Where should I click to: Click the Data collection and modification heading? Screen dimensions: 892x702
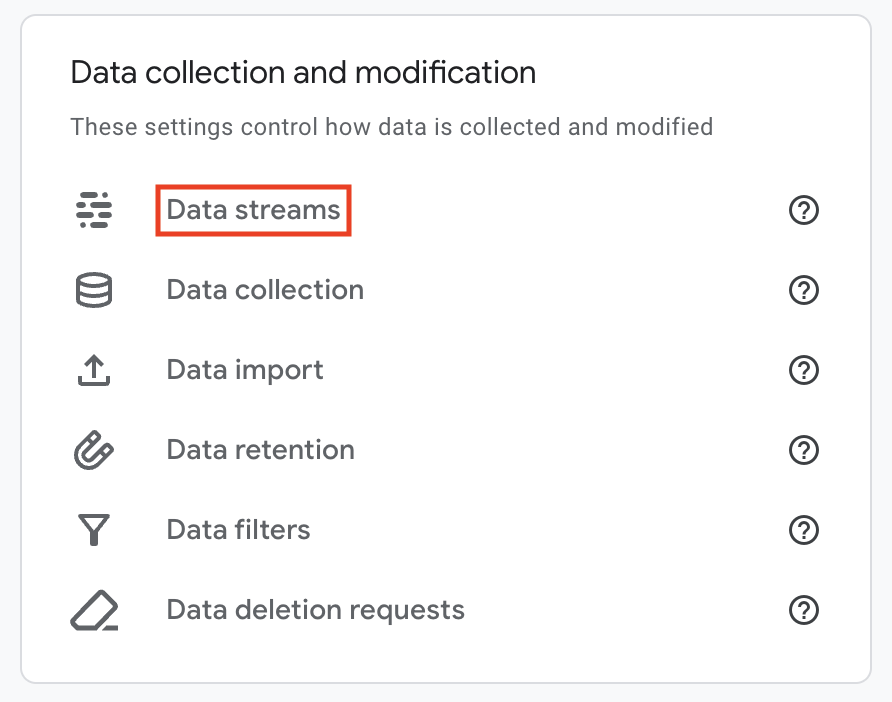[x=303, y=72]
